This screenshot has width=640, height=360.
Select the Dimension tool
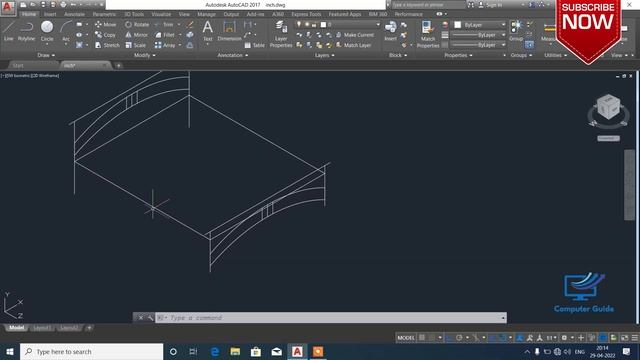coord(229,31)
